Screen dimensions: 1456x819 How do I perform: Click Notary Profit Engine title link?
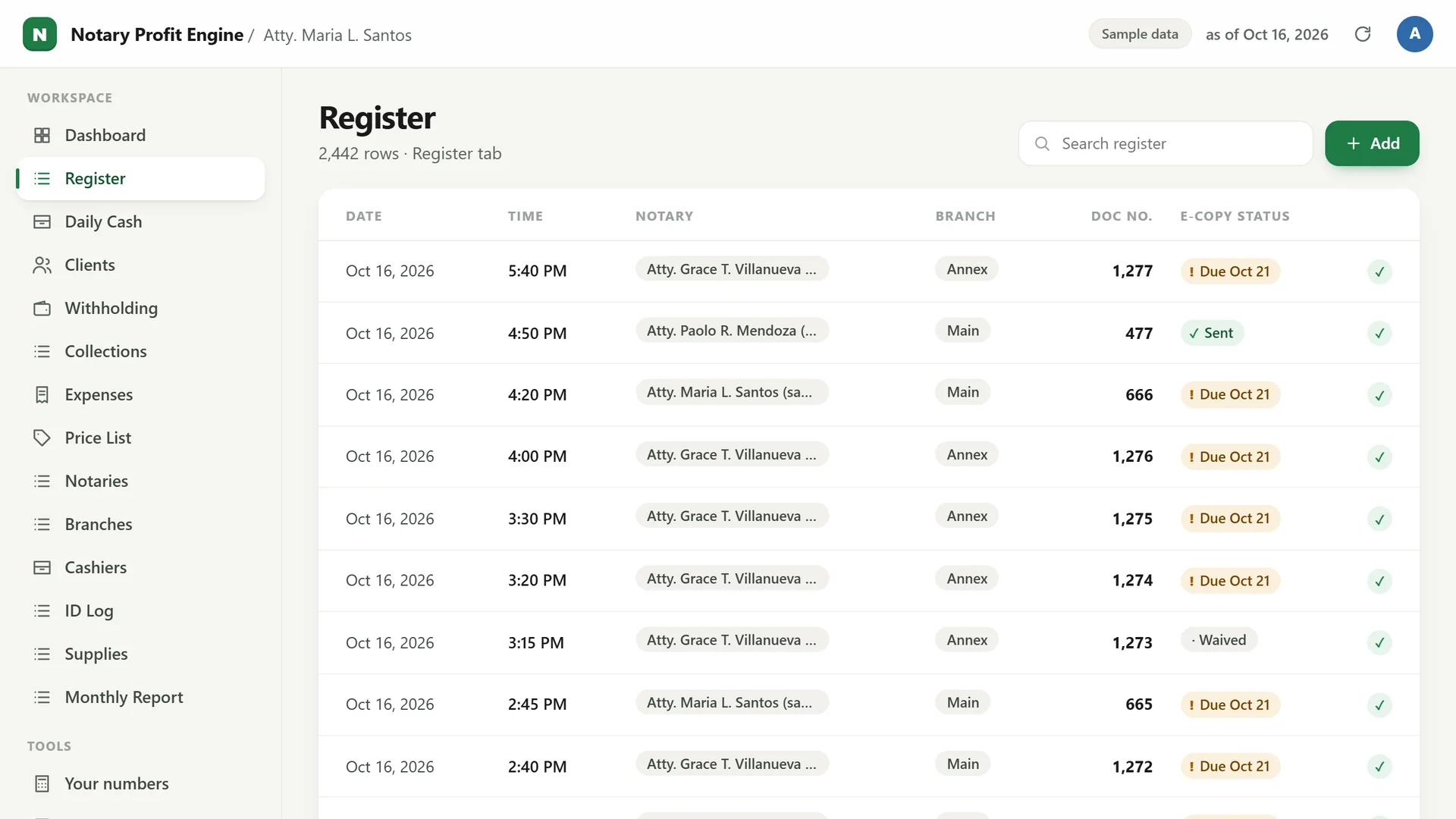[x=157, y=35]
